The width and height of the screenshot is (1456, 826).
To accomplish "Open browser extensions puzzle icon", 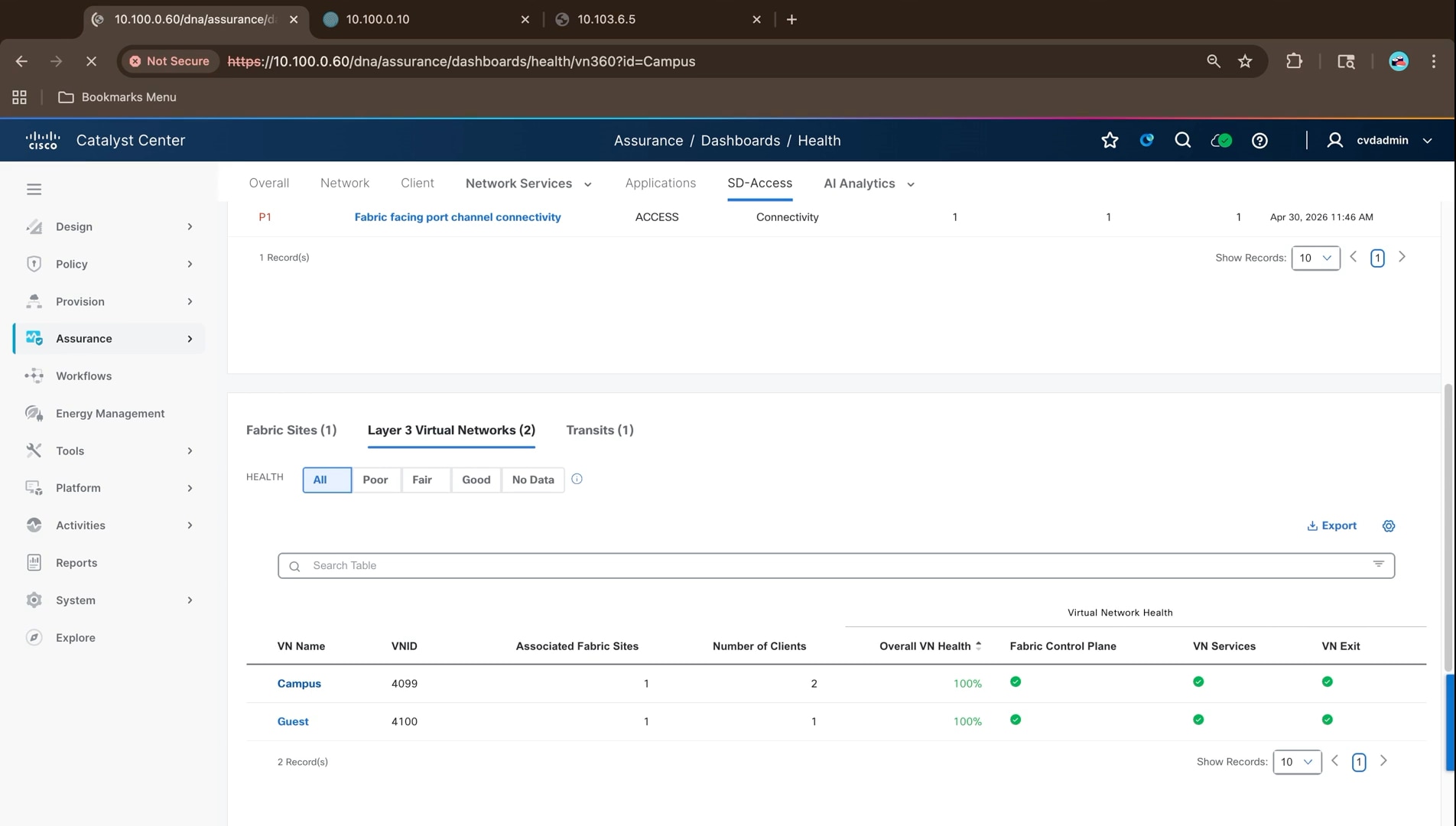I will (x=1294, y=61).
